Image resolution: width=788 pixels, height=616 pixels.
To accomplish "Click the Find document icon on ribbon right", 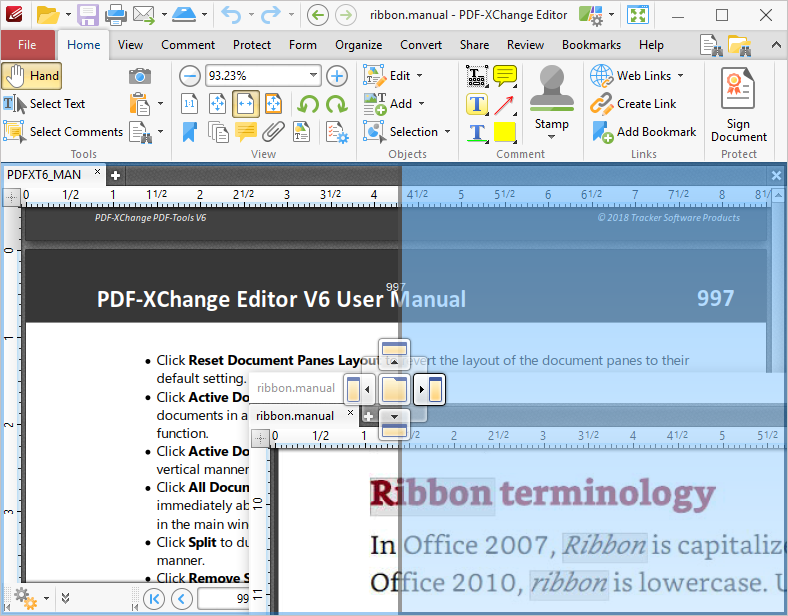I will tap(711, 45).
